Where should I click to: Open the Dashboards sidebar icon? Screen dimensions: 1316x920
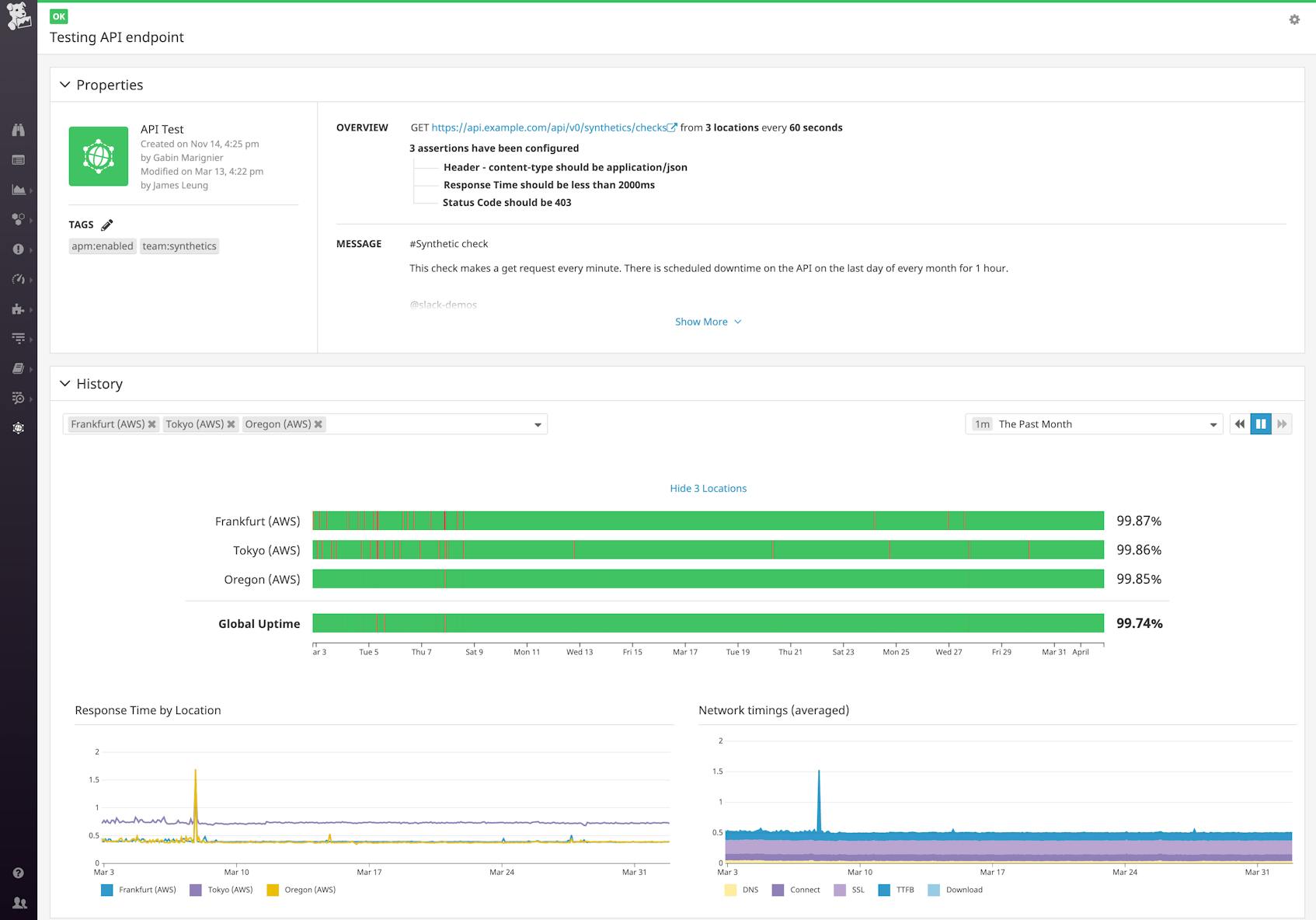(x=19, y=159)
